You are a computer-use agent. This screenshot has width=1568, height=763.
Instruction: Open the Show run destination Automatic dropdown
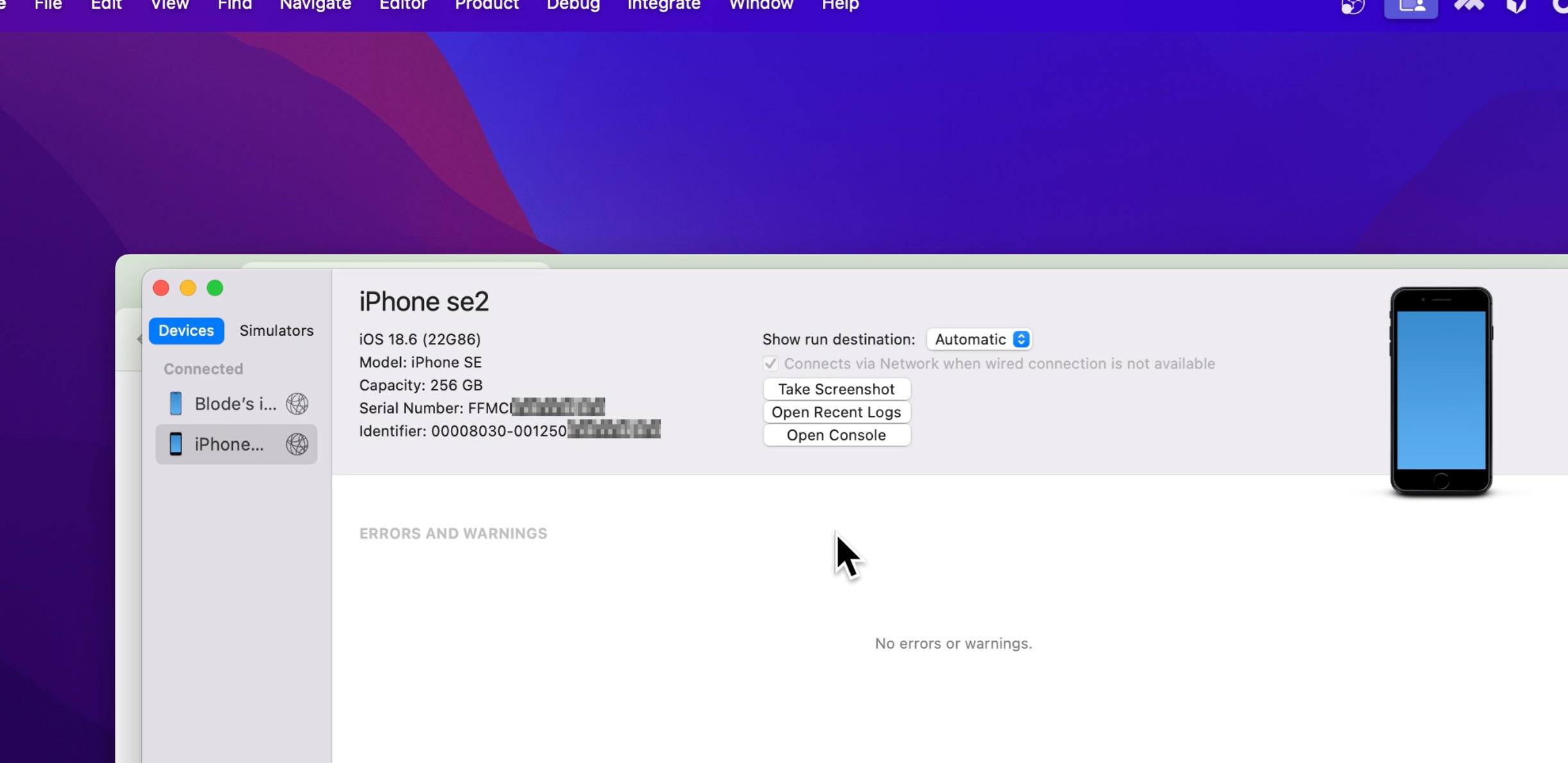click(972, 339)
